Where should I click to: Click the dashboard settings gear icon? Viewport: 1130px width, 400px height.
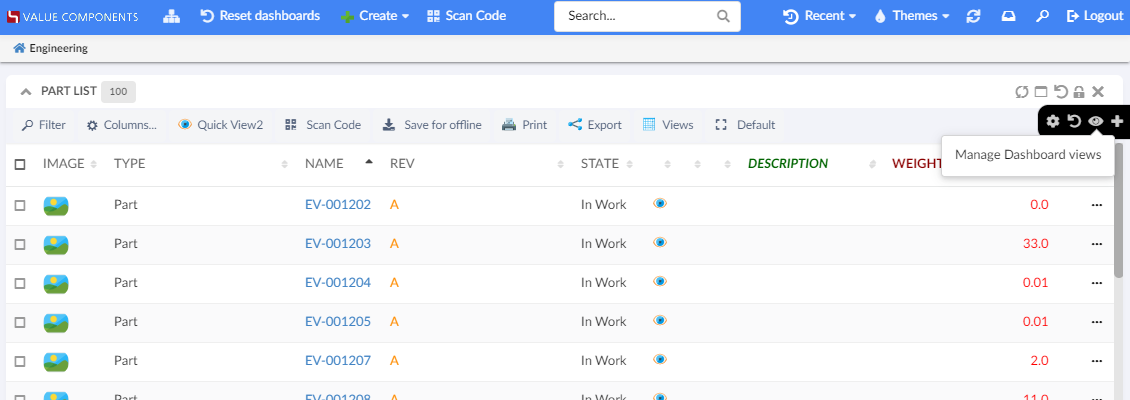coord(1053,121)
